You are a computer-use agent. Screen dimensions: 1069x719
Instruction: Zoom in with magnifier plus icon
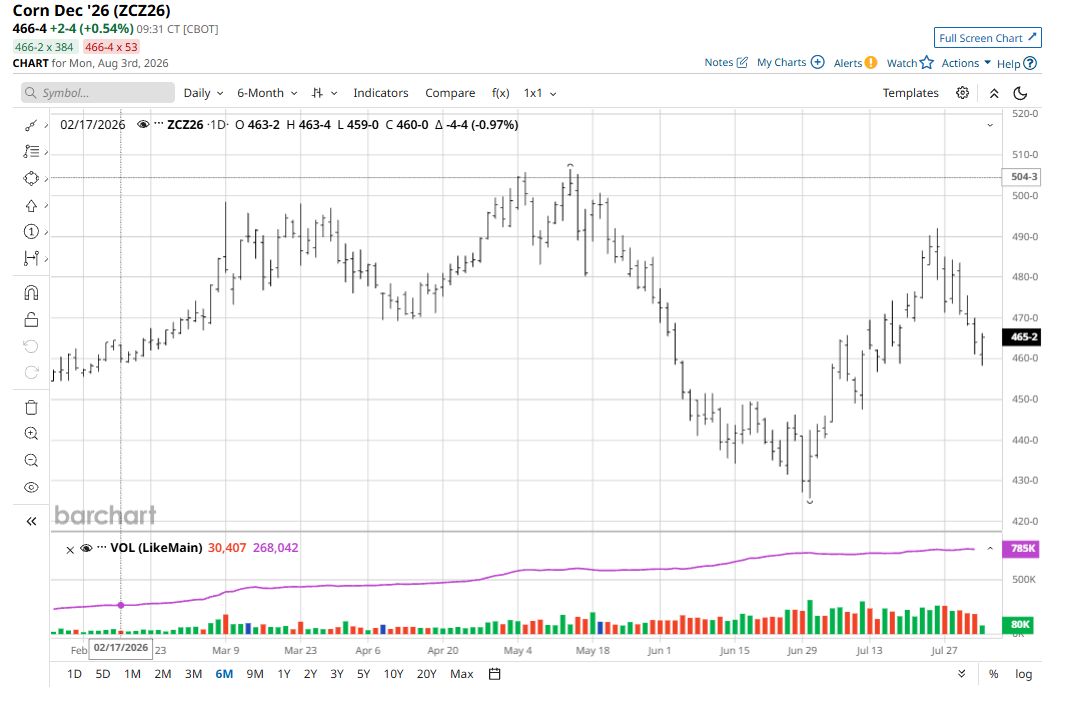click(31, 433)
